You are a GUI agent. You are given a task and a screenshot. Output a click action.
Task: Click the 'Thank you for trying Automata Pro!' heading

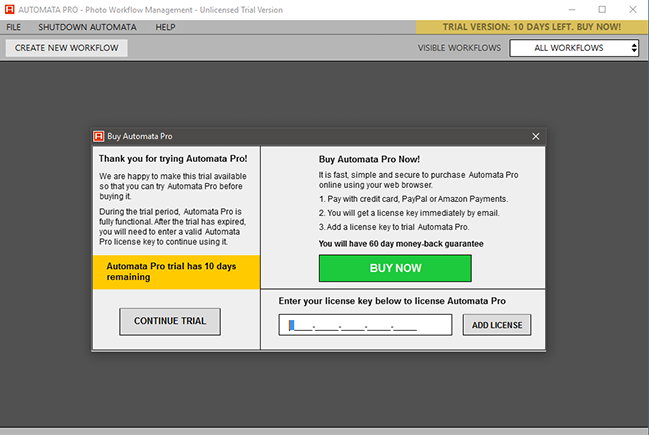[x=173, y=159]
